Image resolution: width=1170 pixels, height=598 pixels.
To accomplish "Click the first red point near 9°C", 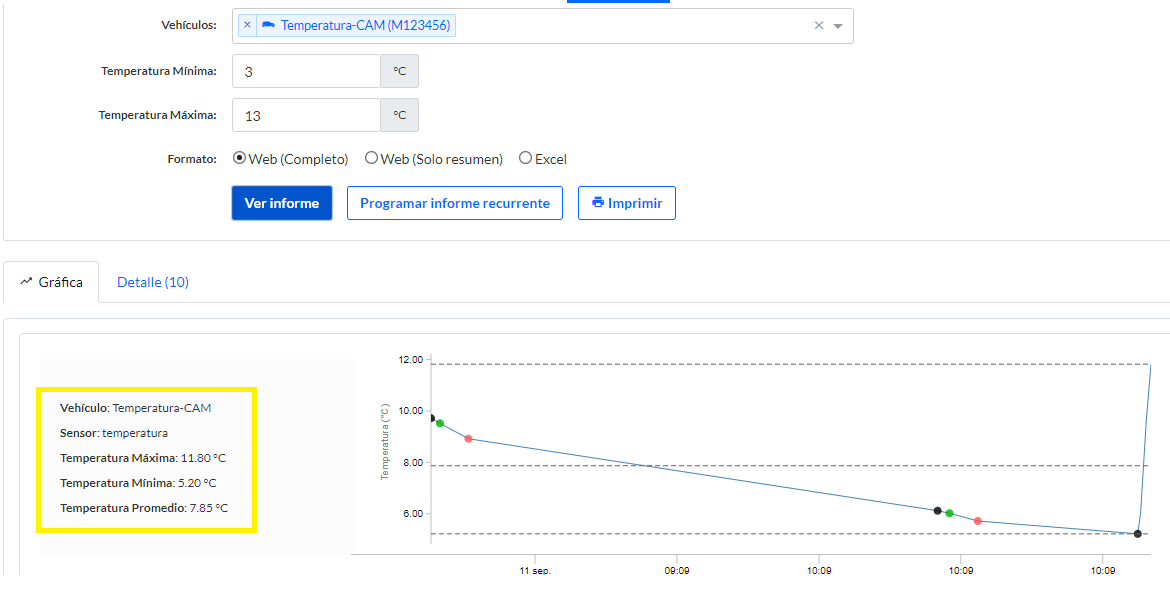I will click(468, 438).
